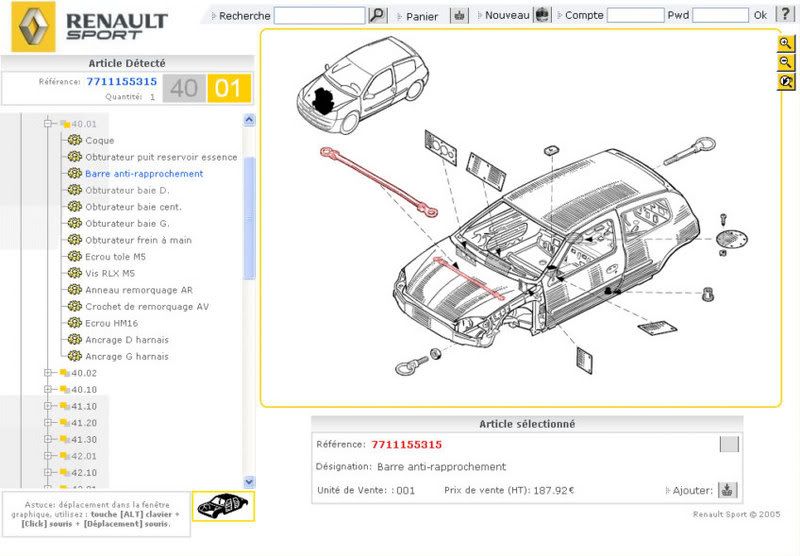Click the round fuel tank cover part in the diagram
Image resolution: width=800 pixels, height=556 pixels.
[x=732, y=239]
